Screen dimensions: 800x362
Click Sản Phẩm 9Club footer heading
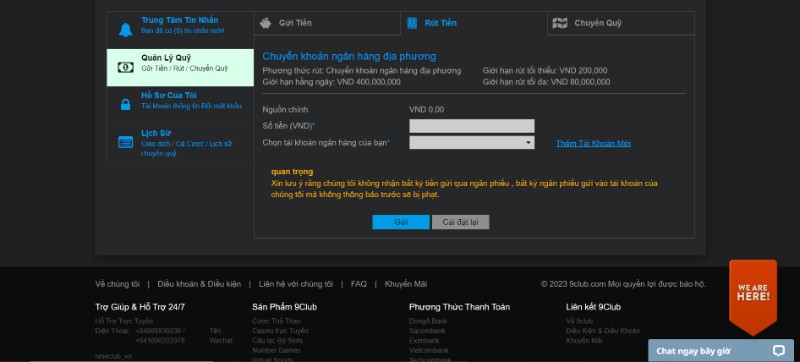[284, 307]
